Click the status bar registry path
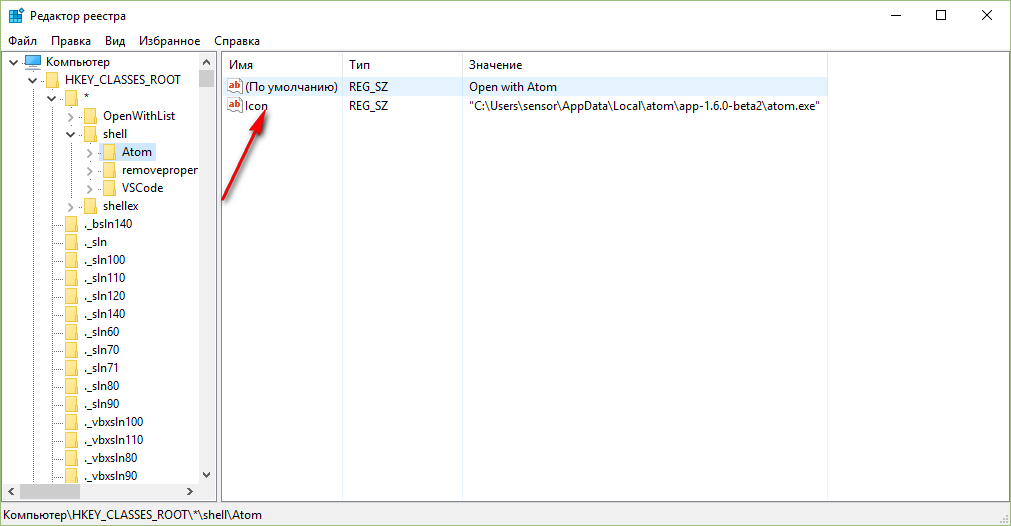The width and height of the screenshot is (1011, 526). (x=132, y=515)
